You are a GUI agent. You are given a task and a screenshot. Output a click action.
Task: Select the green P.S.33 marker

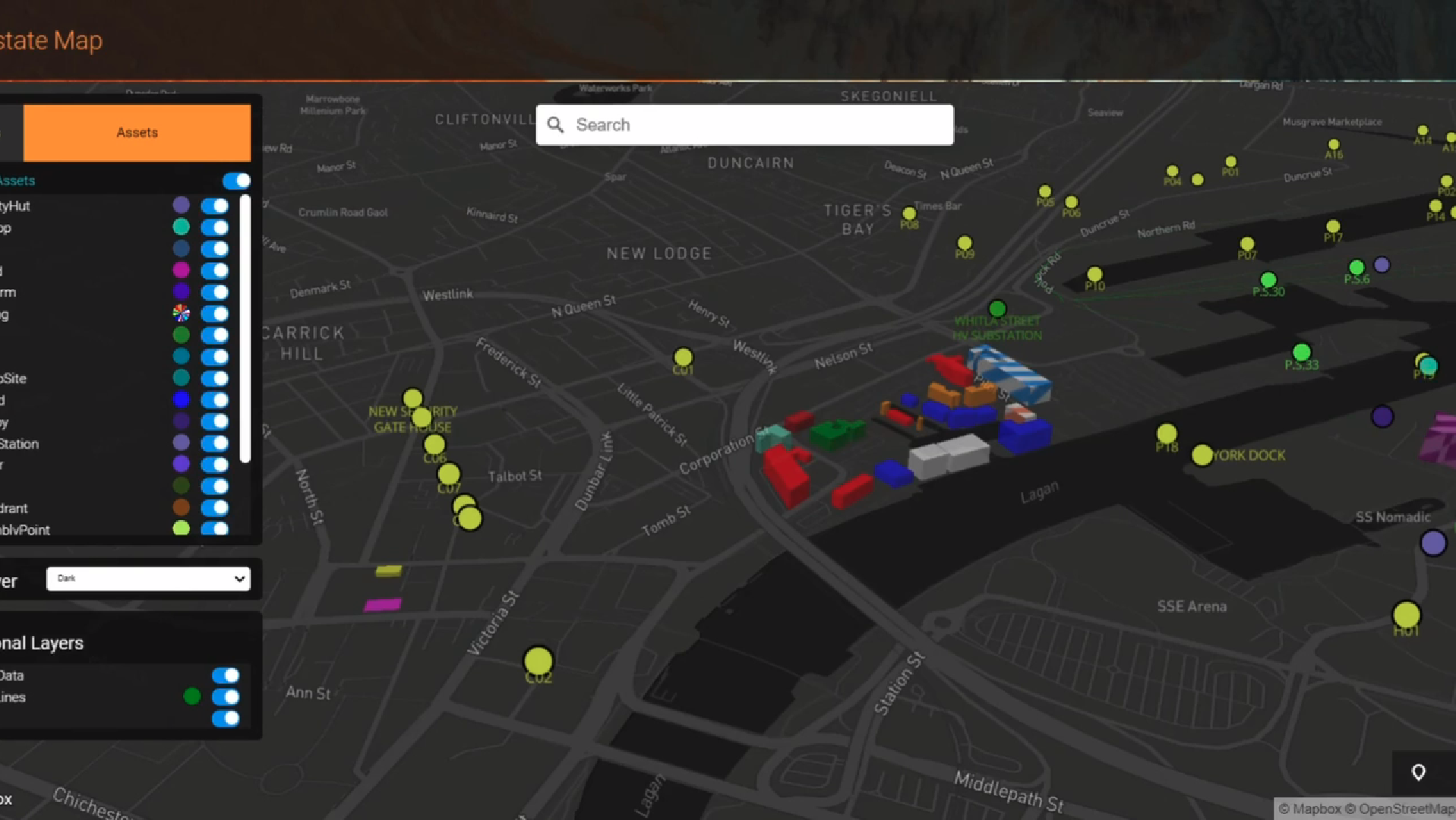[1301, 352]
